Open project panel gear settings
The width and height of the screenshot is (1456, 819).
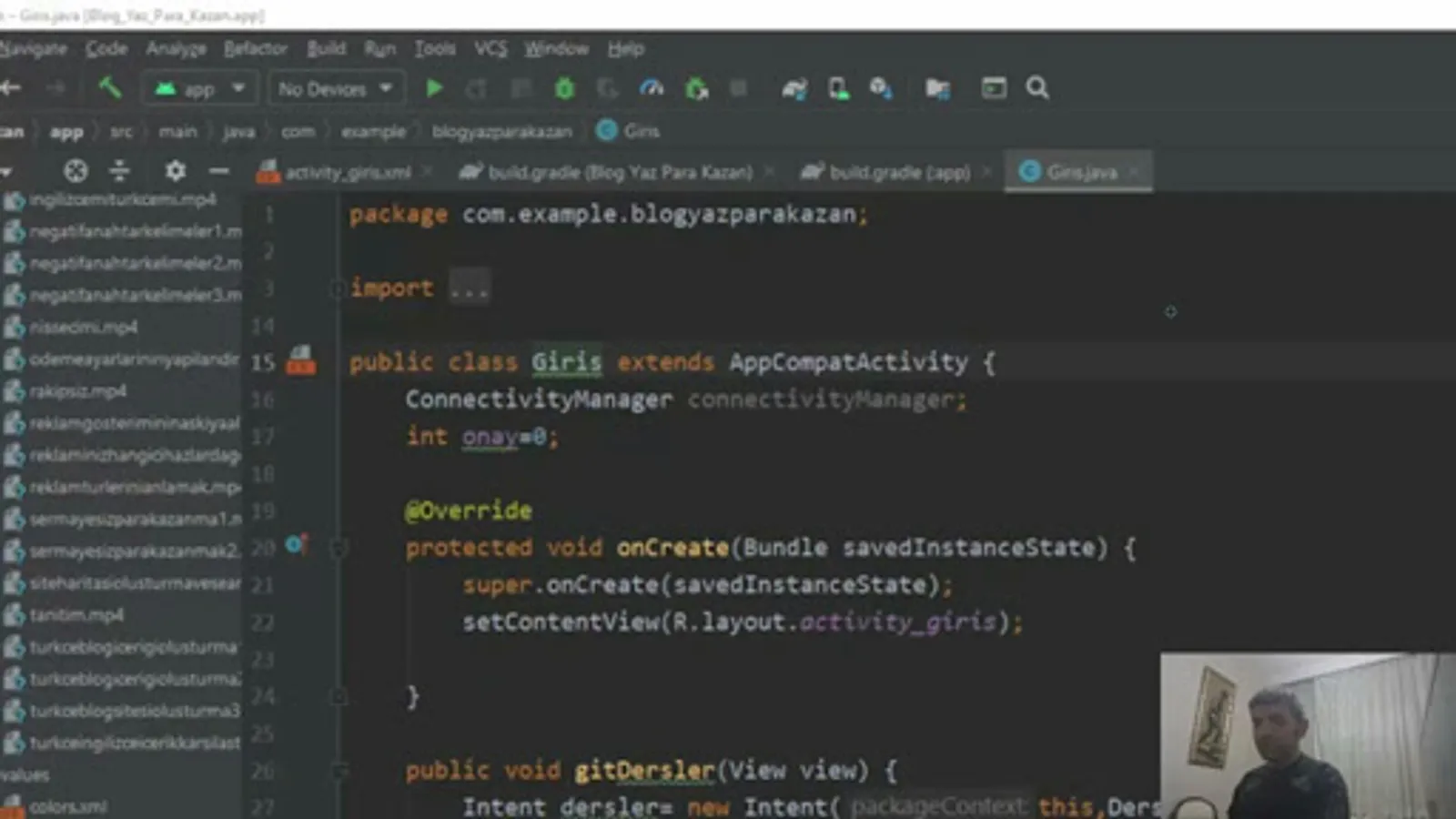[175, 171]
